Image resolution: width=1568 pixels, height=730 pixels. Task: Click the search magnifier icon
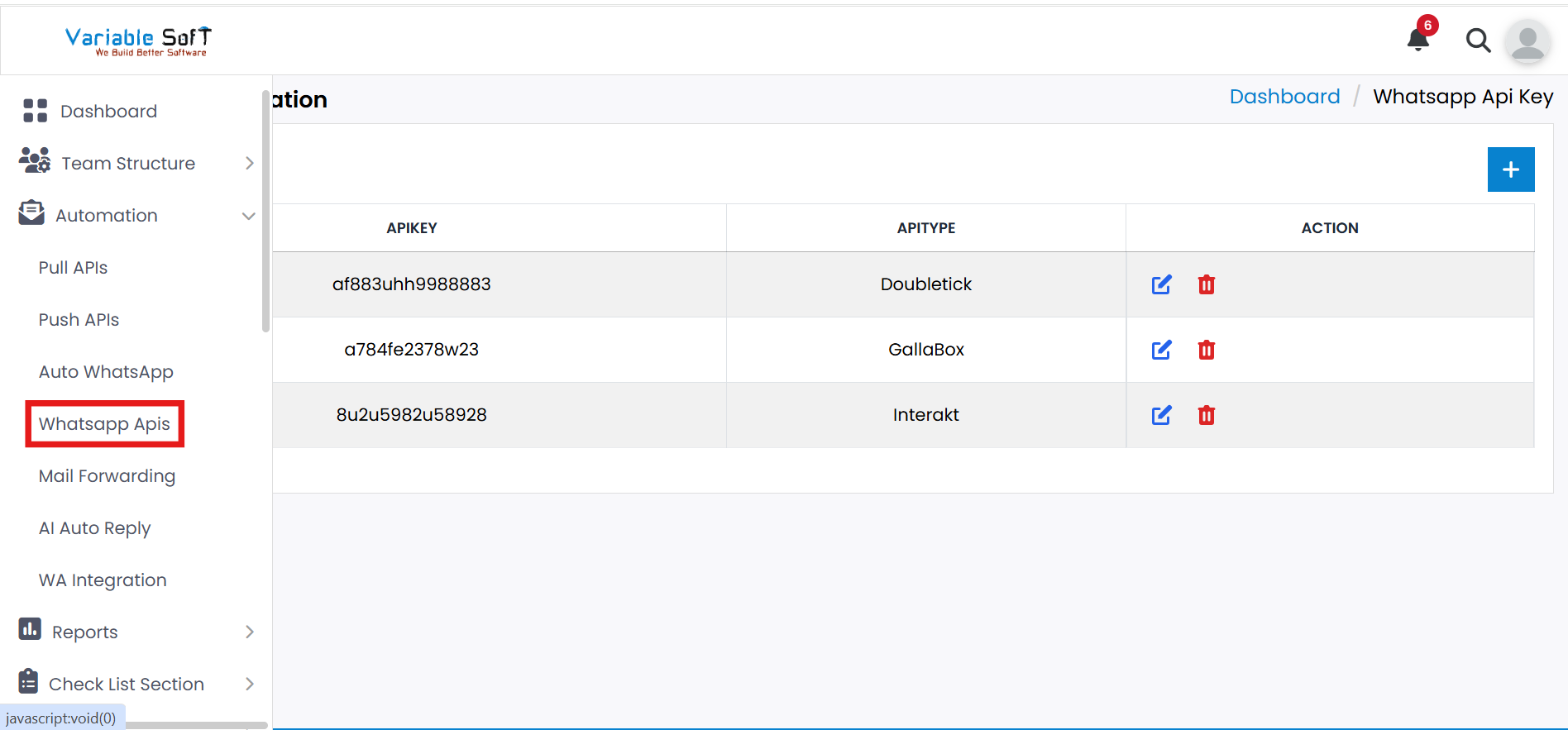[x=1477, y=40]
